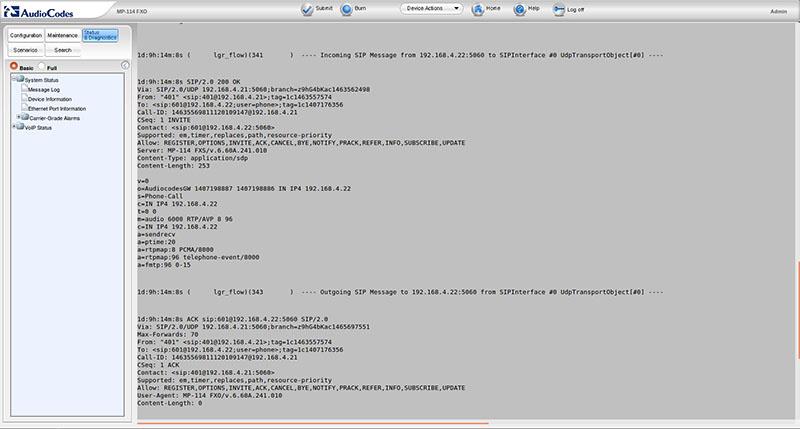Image resolution: width=800 pixels, height=429 pixels.
Task: Click the Carrier-Grade Alarms folder icon
Action: [25, 117]
